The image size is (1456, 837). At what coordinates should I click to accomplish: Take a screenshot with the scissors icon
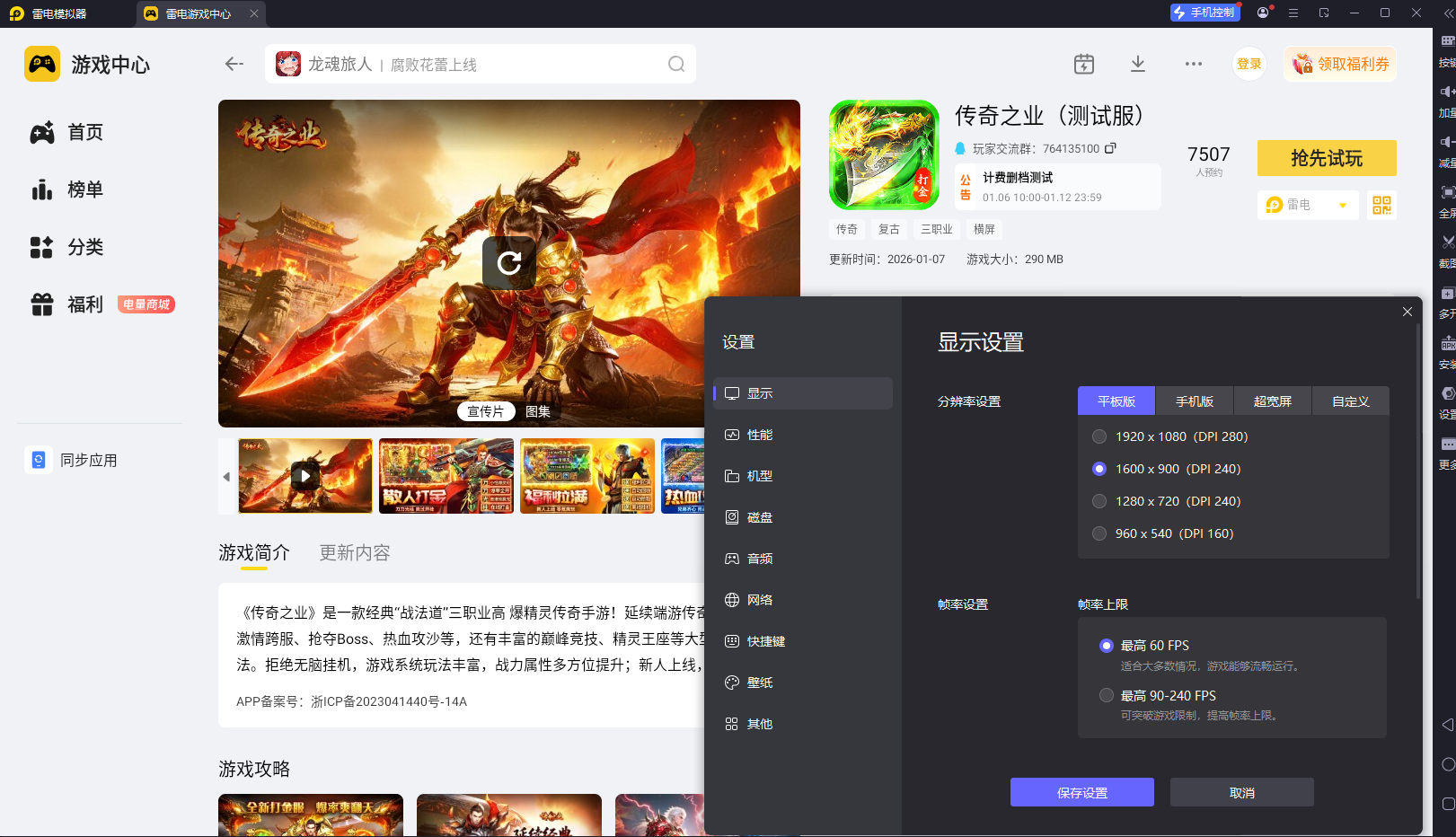point(1447,242)
